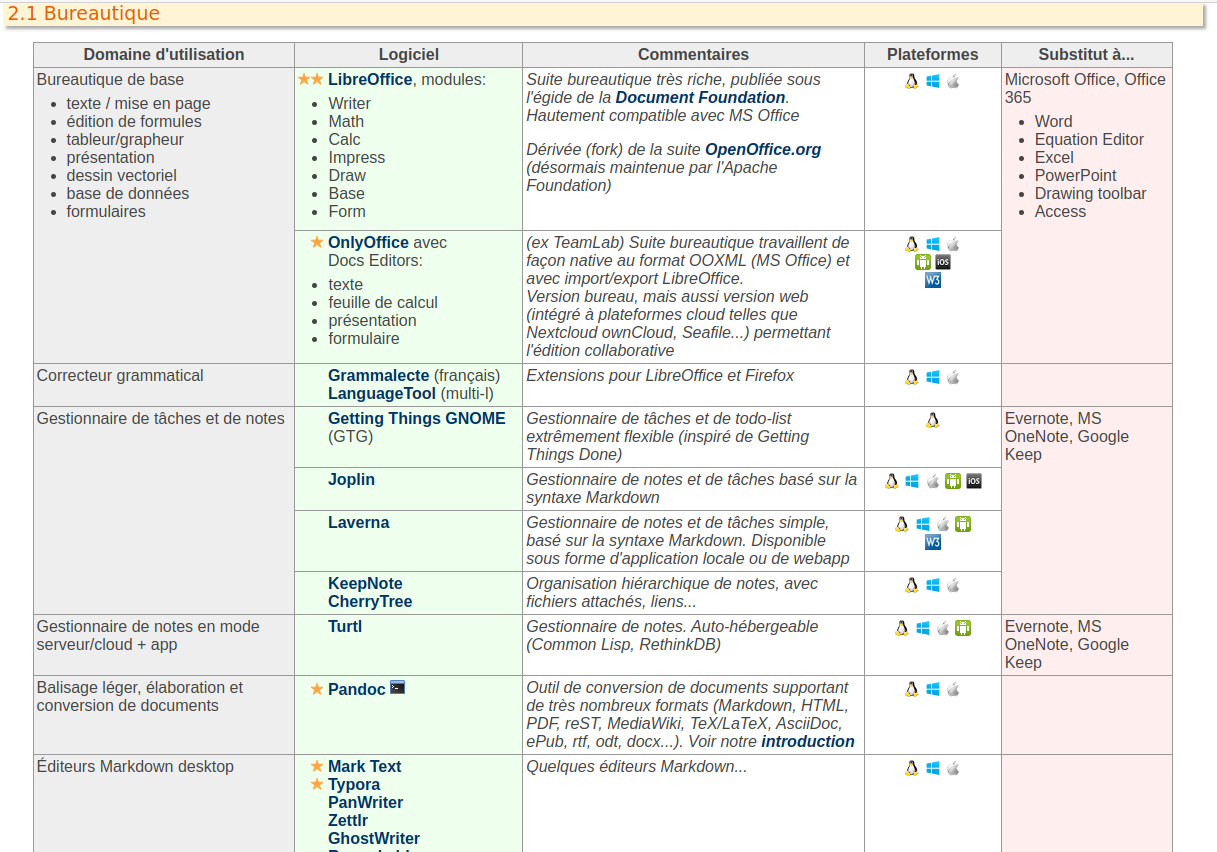The width and height of the screenshot is (1217, 852).
Task: Click the Plateformes column header
Action: point(932,55)
